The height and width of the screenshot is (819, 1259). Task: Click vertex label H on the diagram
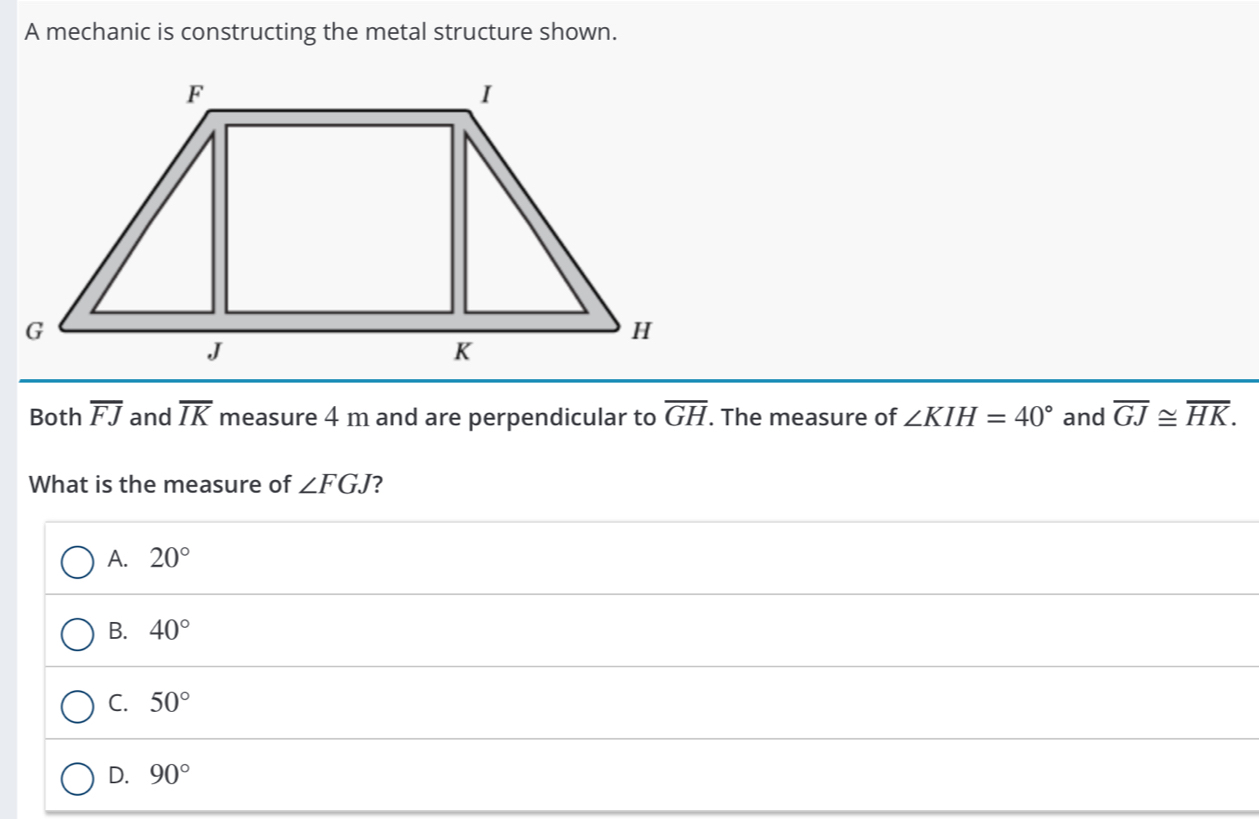pos(643,331)
